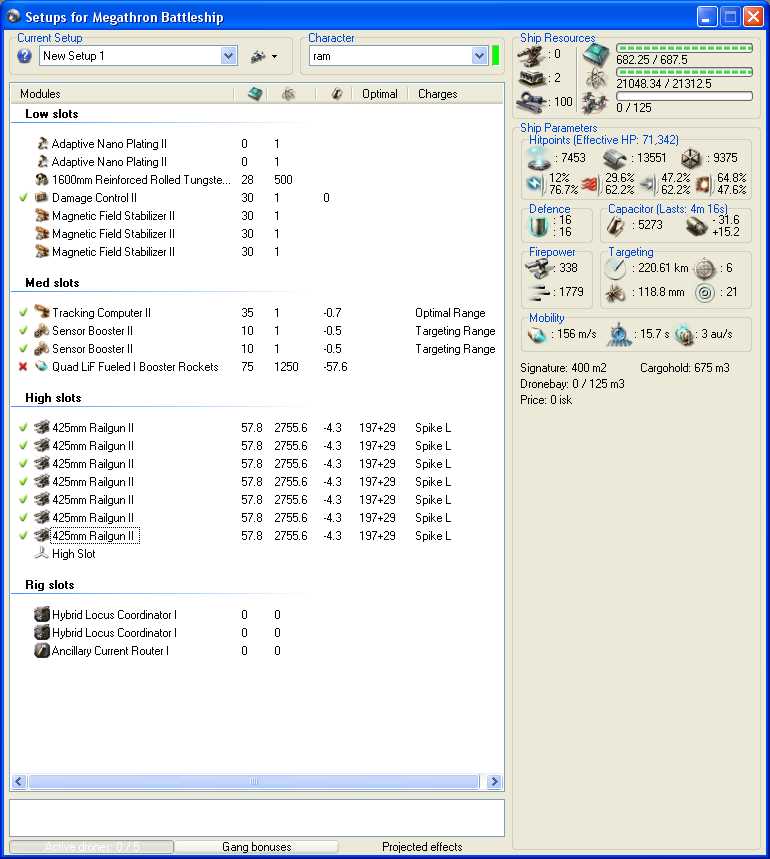This screenshot has height=859, width=770.
Task: Click the Defence tank icon
Action: pos(539,226)
